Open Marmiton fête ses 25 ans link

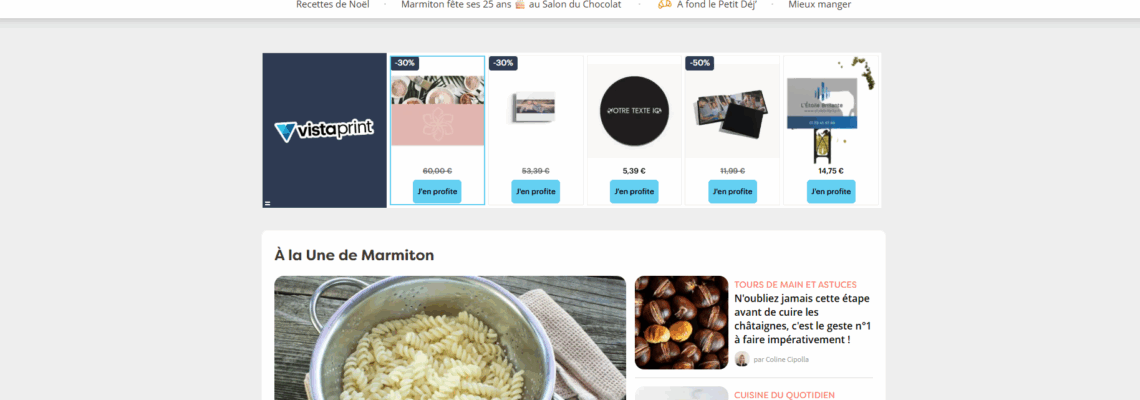(x=511, y=4)
